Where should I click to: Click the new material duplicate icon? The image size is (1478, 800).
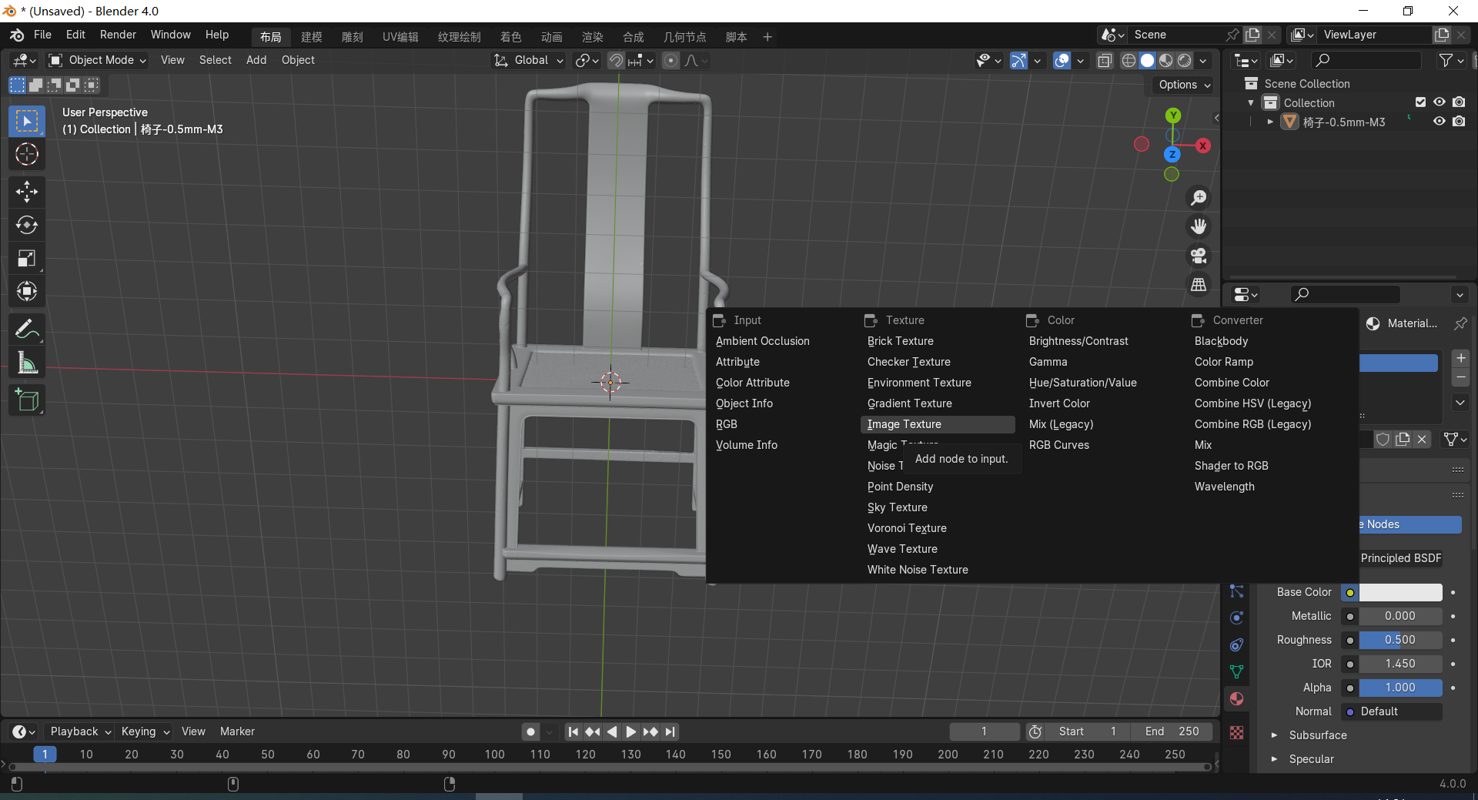click(1402, 439)
